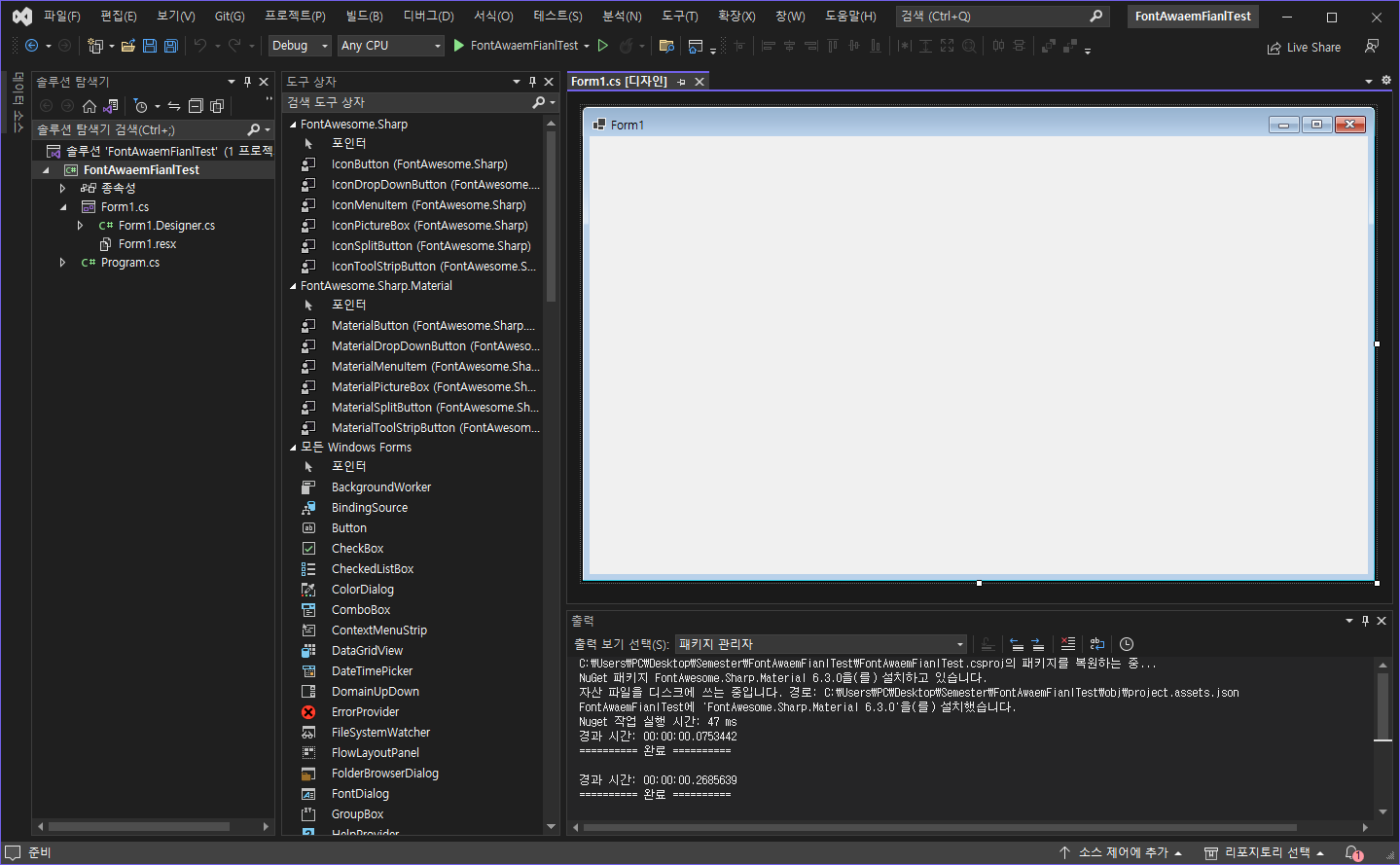Click the Collapse All icon in Solution Explorer
The width and height of the screenshot is (1400, 865).
point(196,106)
